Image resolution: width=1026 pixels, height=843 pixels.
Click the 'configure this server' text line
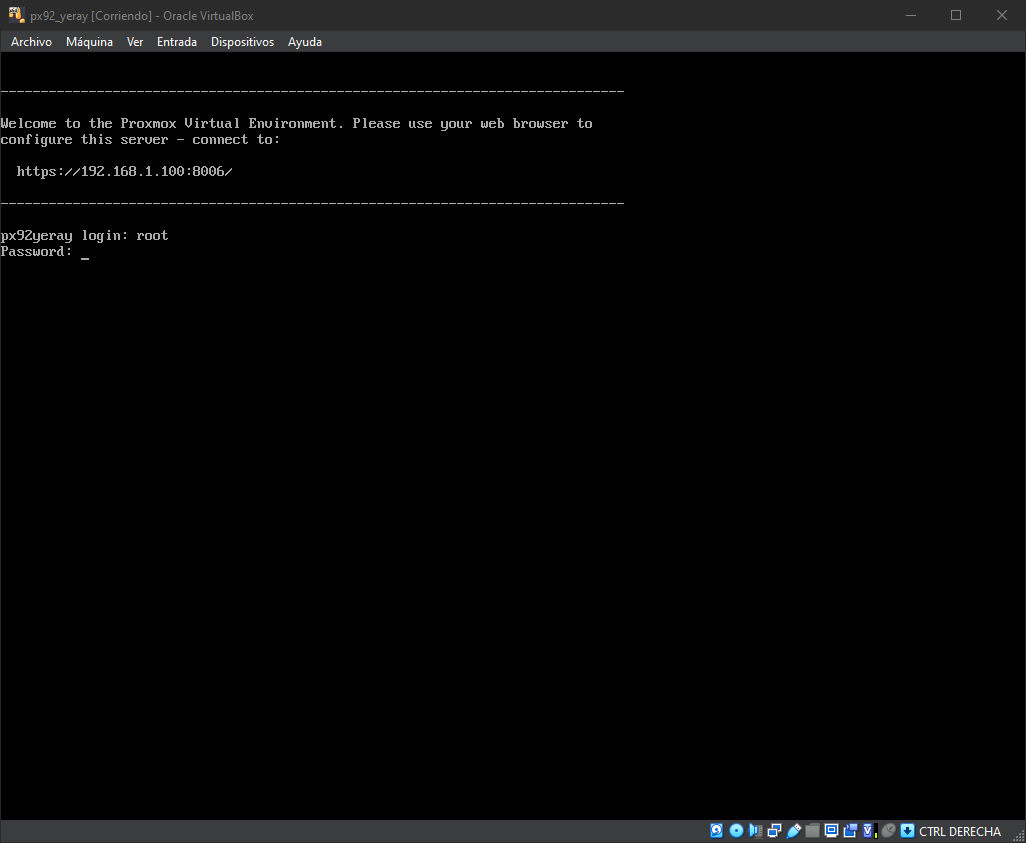(140, 139)
